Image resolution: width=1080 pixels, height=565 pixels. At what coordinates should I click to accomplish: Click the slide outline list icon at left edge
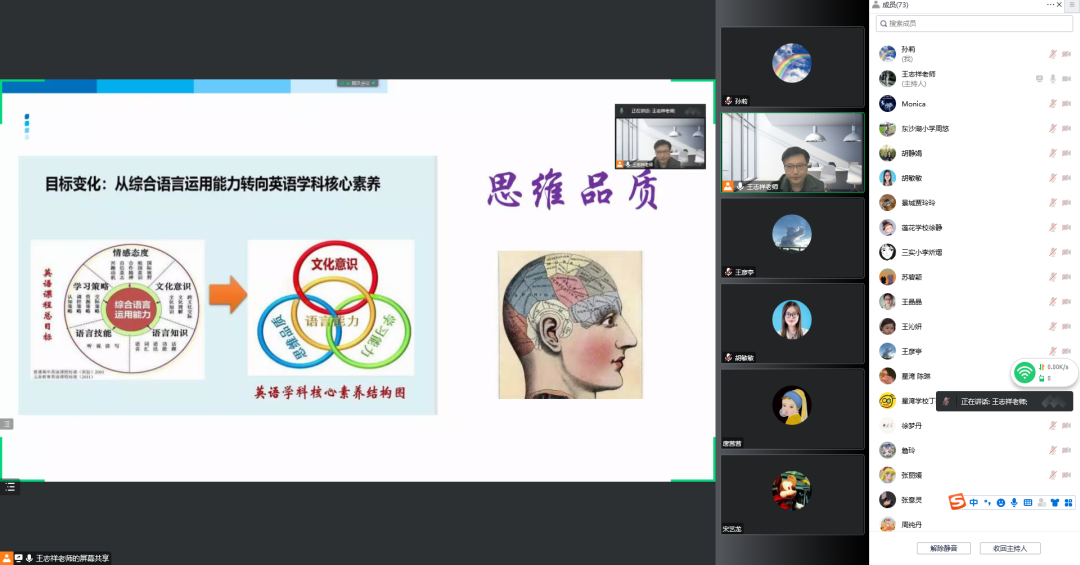click(7, 424)
